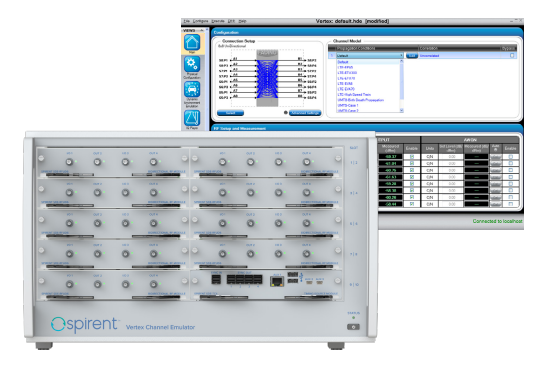539x368 pixels.
Task: Open the File Player view icon
Action: 192,118
